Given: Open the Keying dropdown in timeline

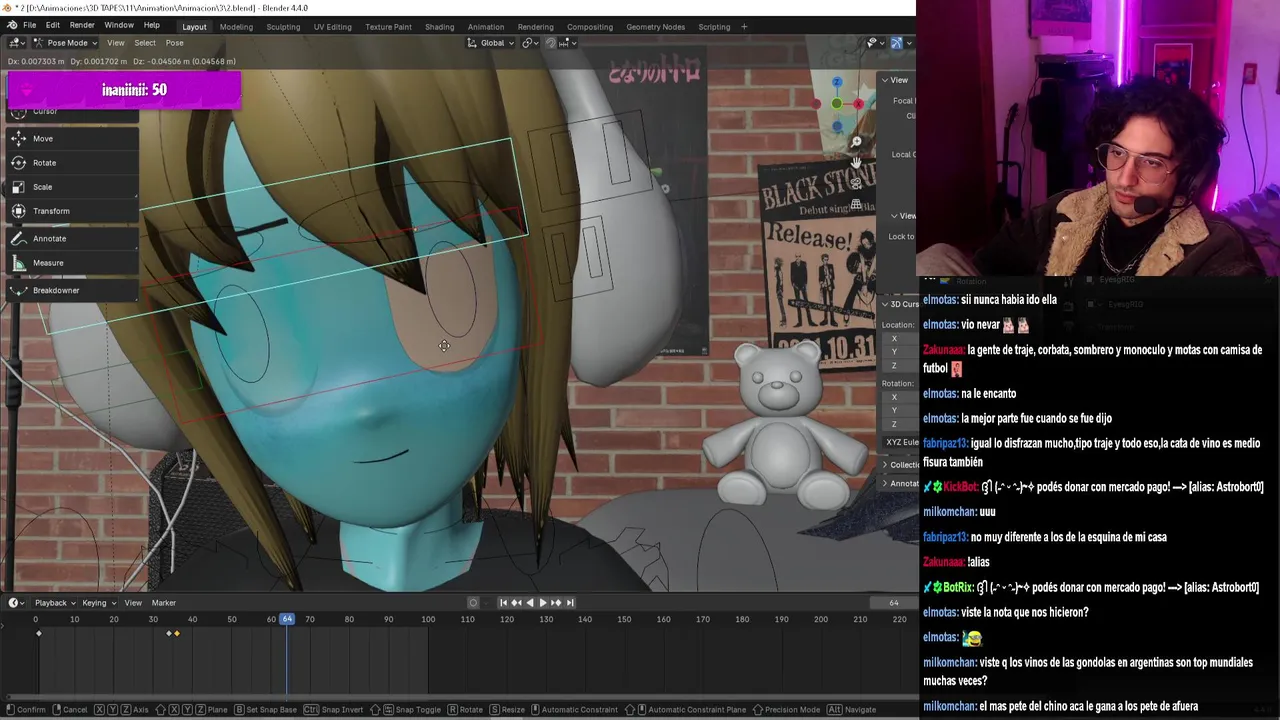Looking at the screenshot, I should 98,603.
